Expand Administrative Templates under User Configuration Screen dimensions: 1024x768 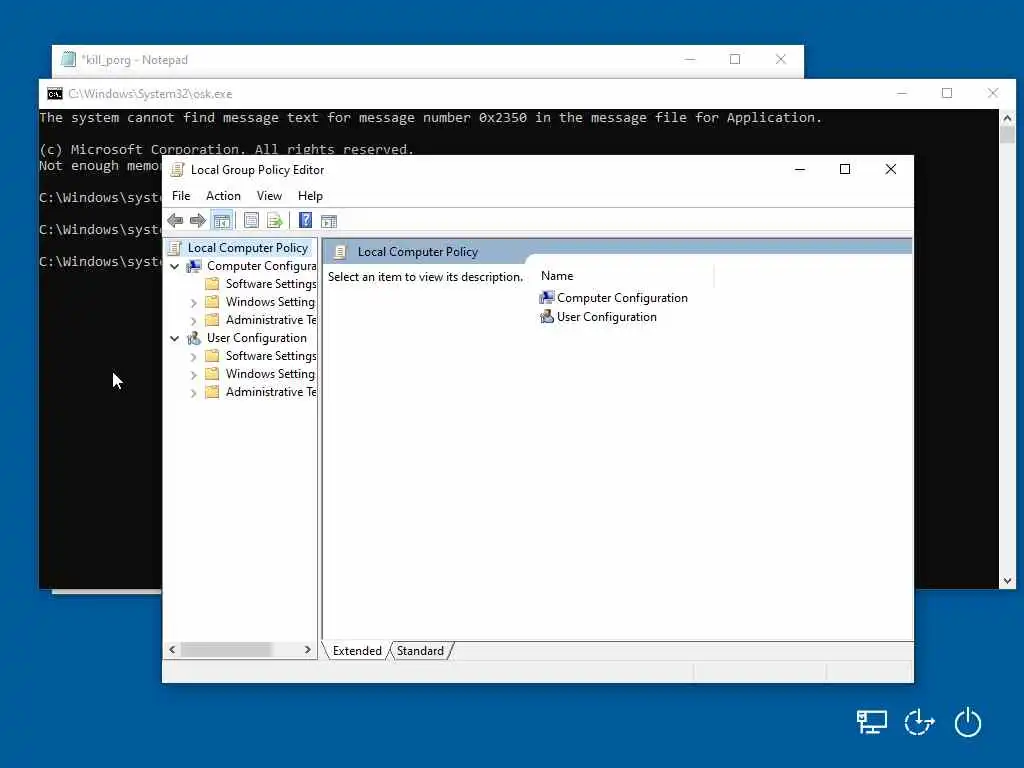point(193,392)
